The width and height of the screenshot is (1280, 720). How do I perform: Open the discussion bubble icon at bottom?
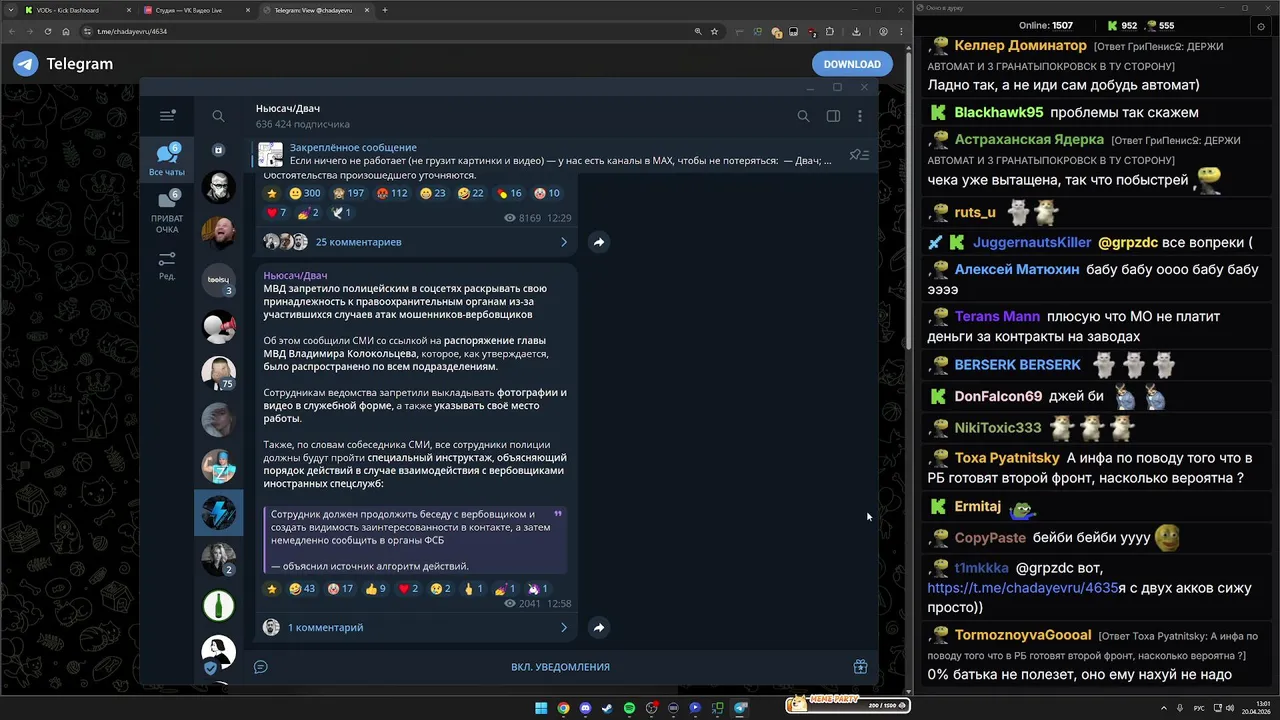[x=261, y=667]
